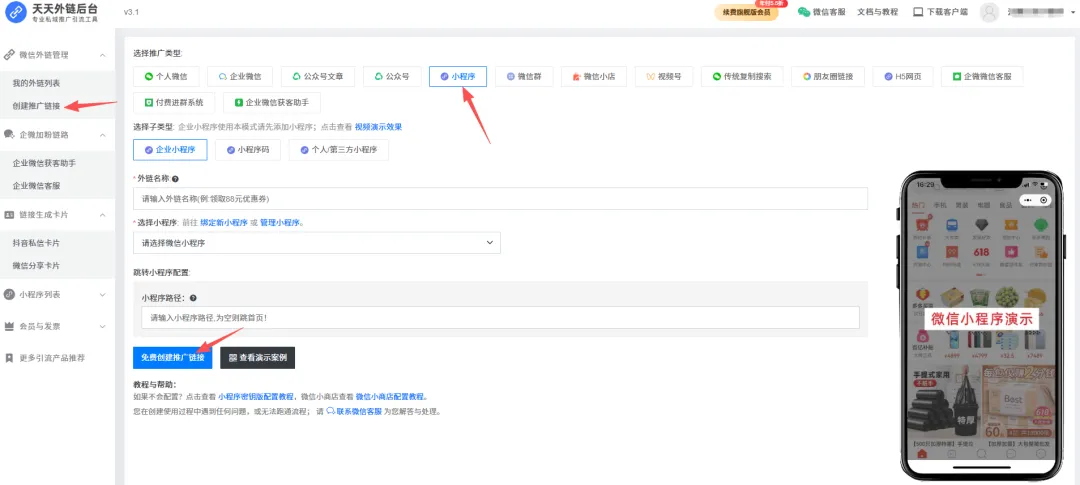This screenshot has height=485, width=1080.
Task: Select 企微微信客服 promotion type
Action: pos(982,76)
